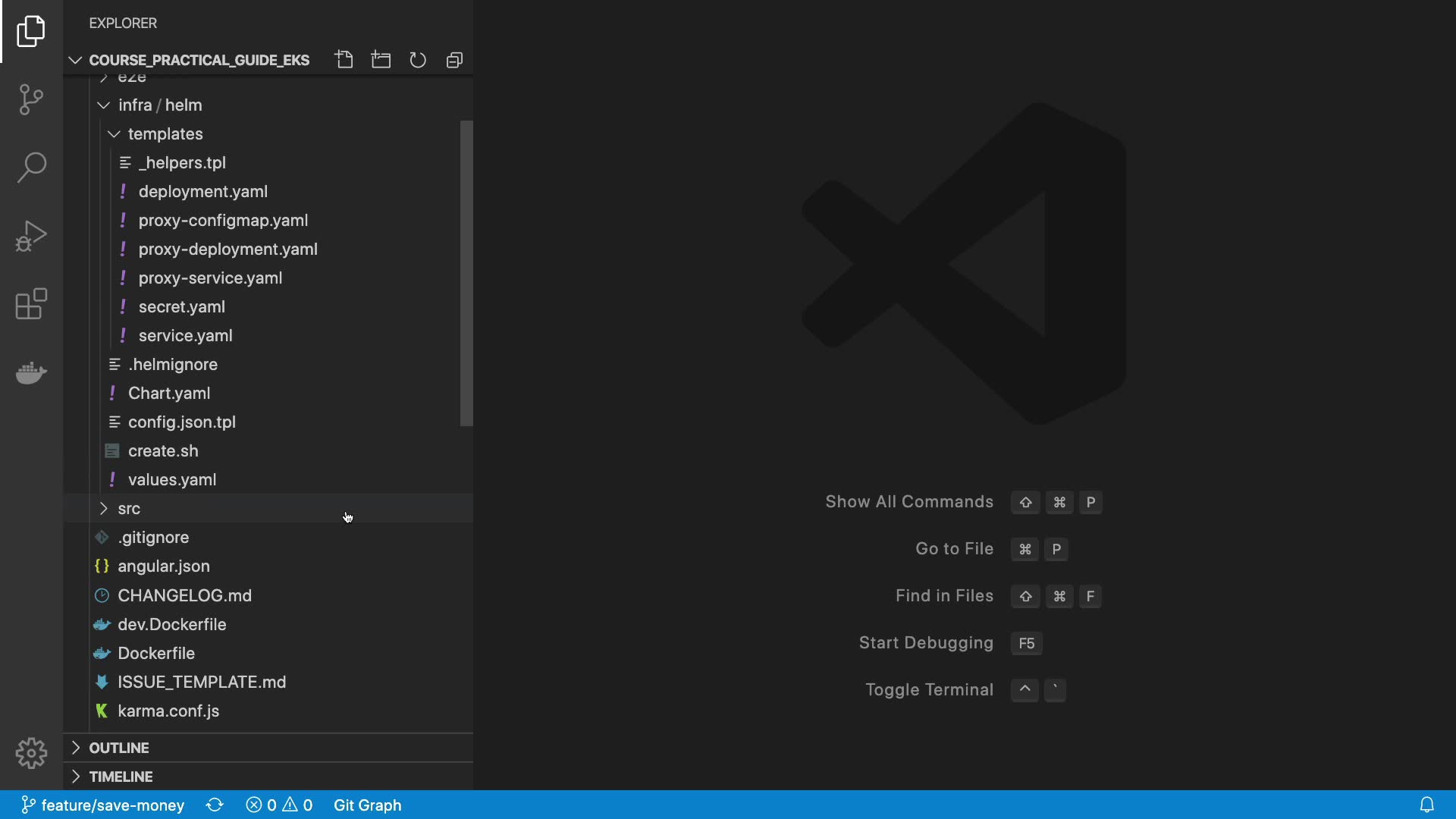Viewport: 1456px width, 819px height.
Task: Click the New Folder icon in Explorer
Action: [x=381, y=60]
